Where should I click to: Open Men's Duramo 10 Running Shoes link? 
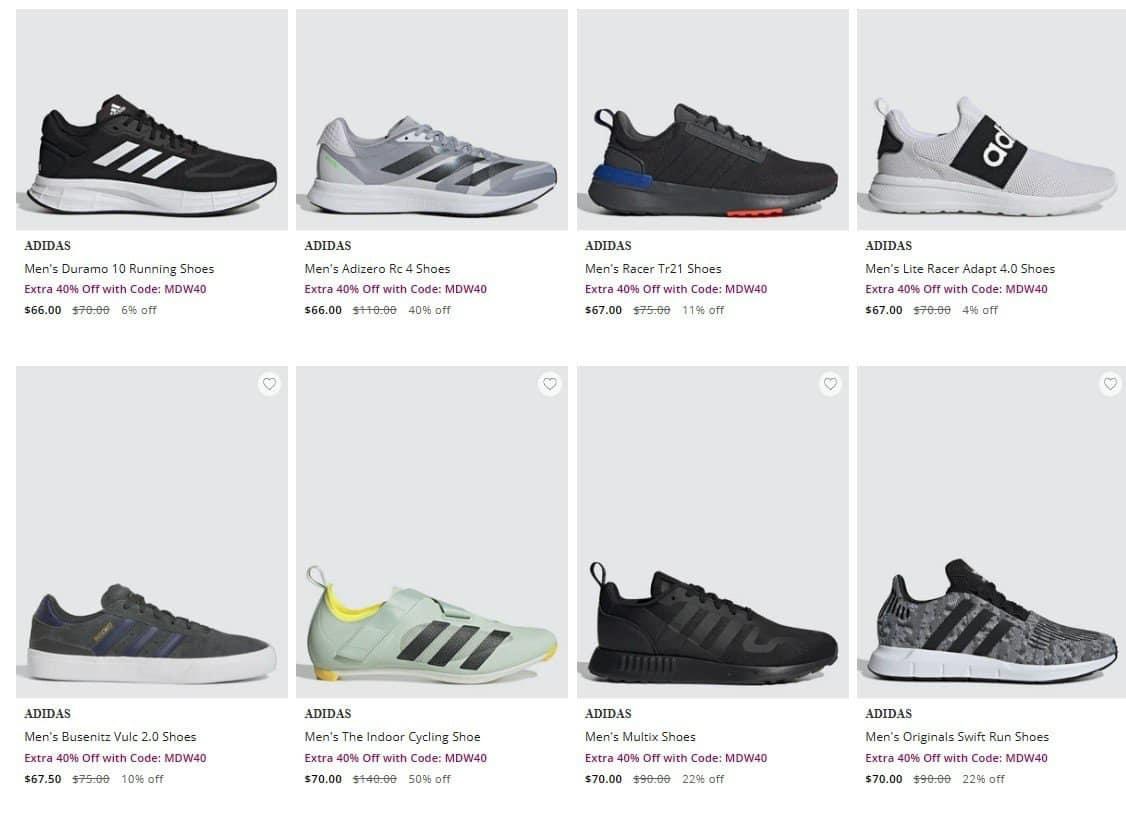tap(119, 269)
